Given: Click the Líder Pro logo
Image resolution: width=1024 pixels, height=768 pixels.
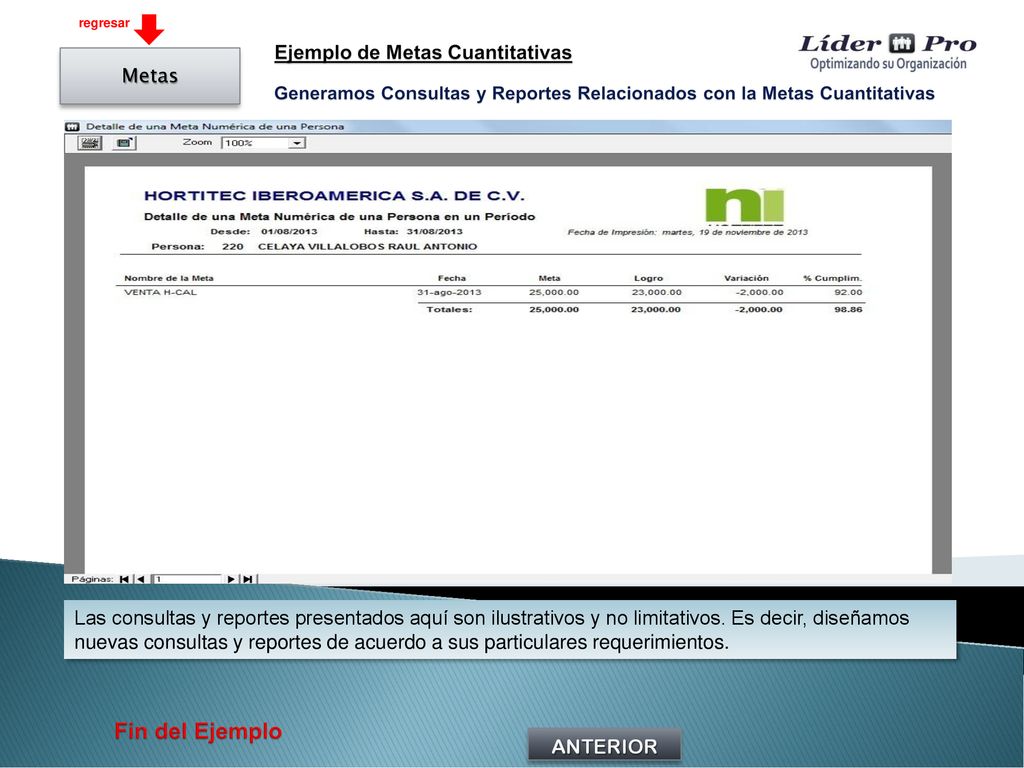Looking at the screenshot, I should 888,51.
